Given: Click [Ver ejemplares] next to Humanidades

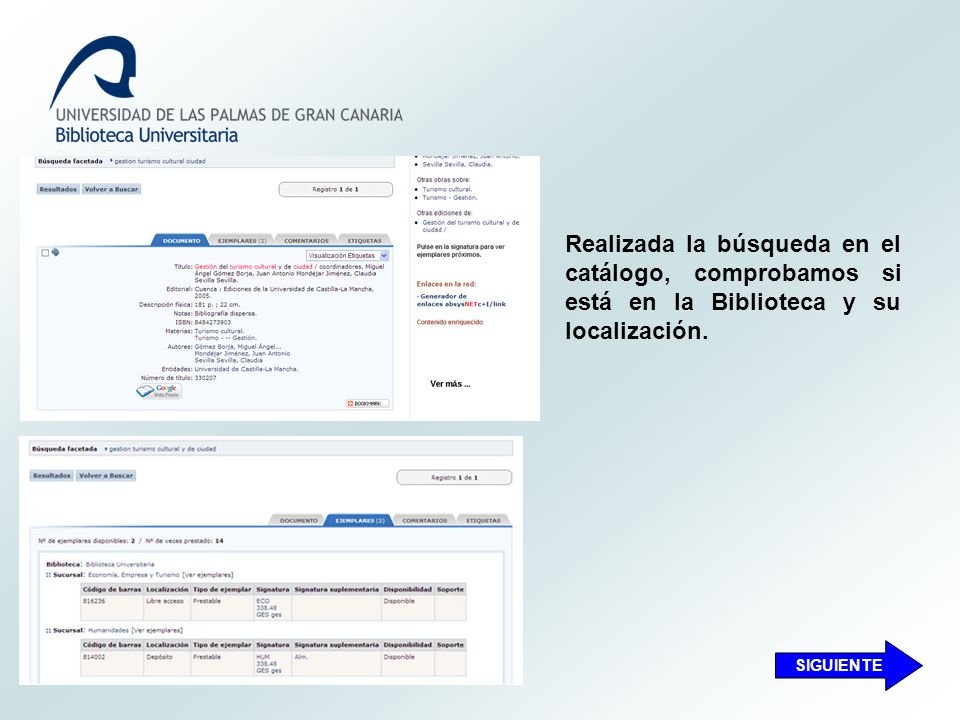Looking at the screenshot, I should pyautogui.click(x=157, y=630).
